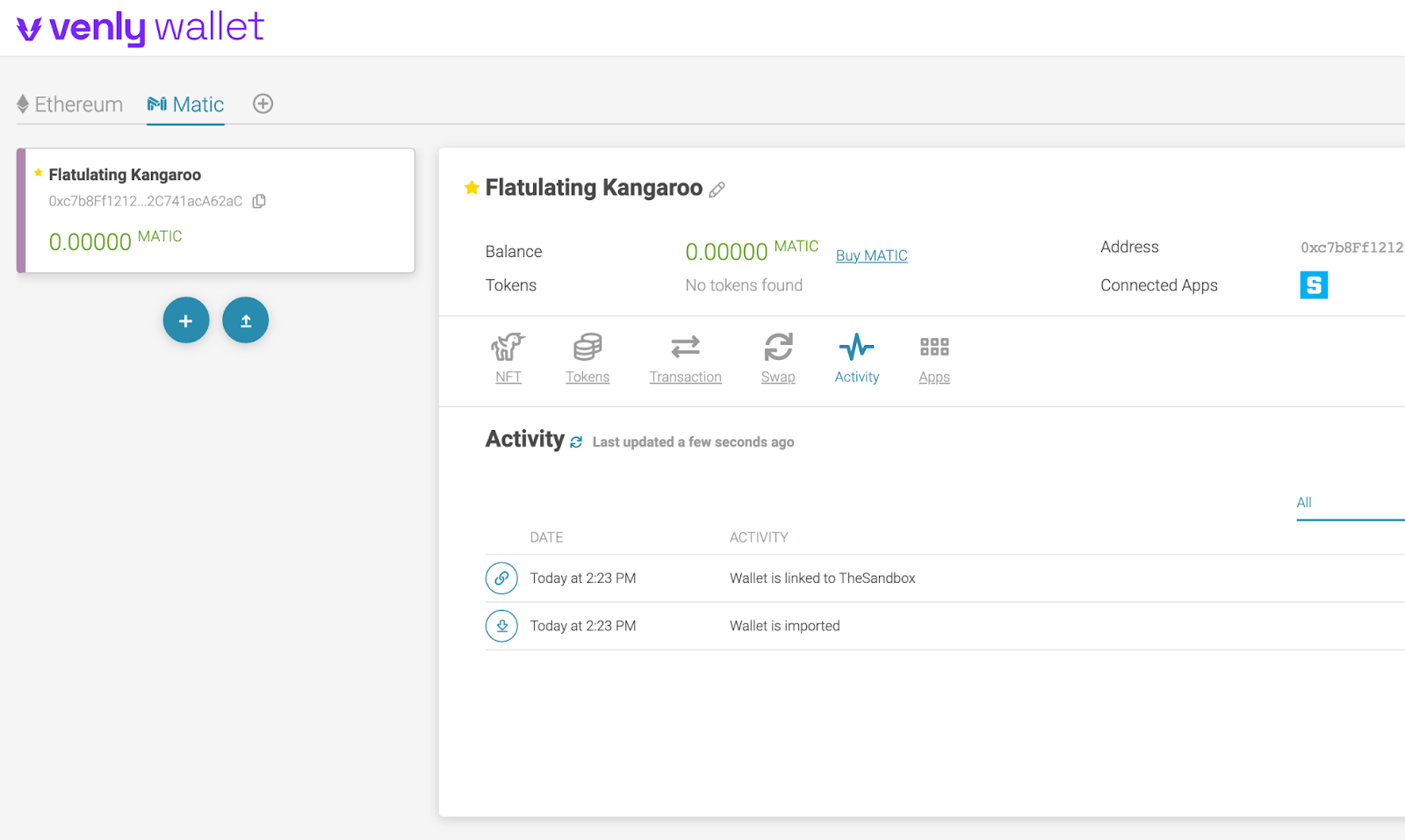Edit wallet name with pencil icon
This screenshot has height=840, width=1405.
pos(717,190)
